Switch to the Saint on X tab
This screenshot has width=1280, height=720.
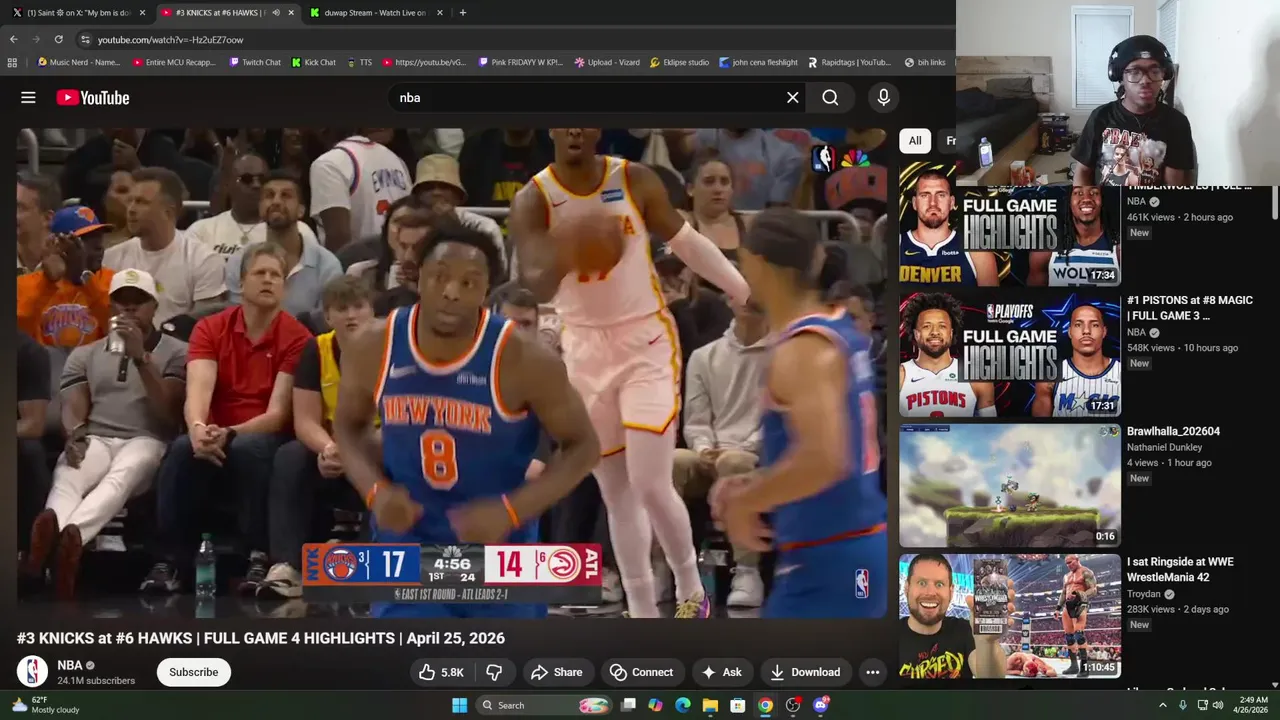click(78, 13)
